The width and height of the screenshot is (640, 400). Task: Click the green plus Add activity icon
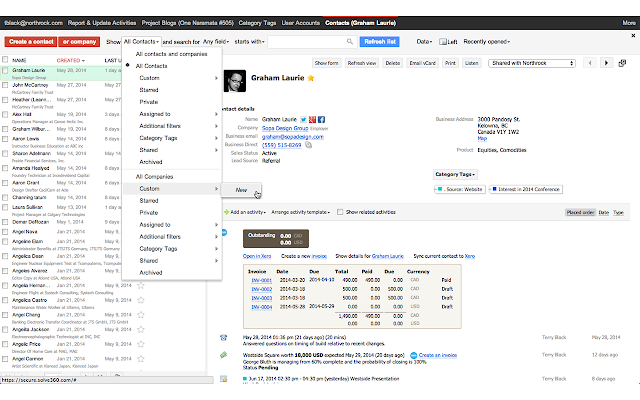point(227,212)
